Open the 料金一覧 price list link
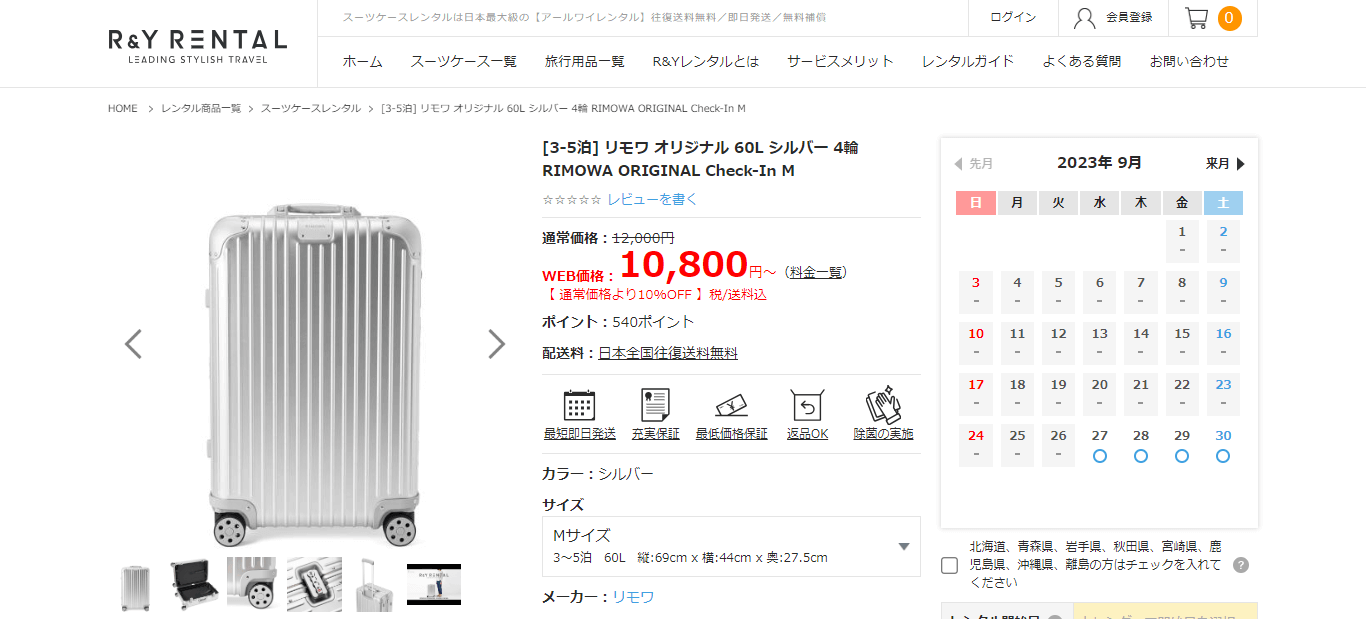Viewport: 1366px width, 619px height. click(816, 271)
